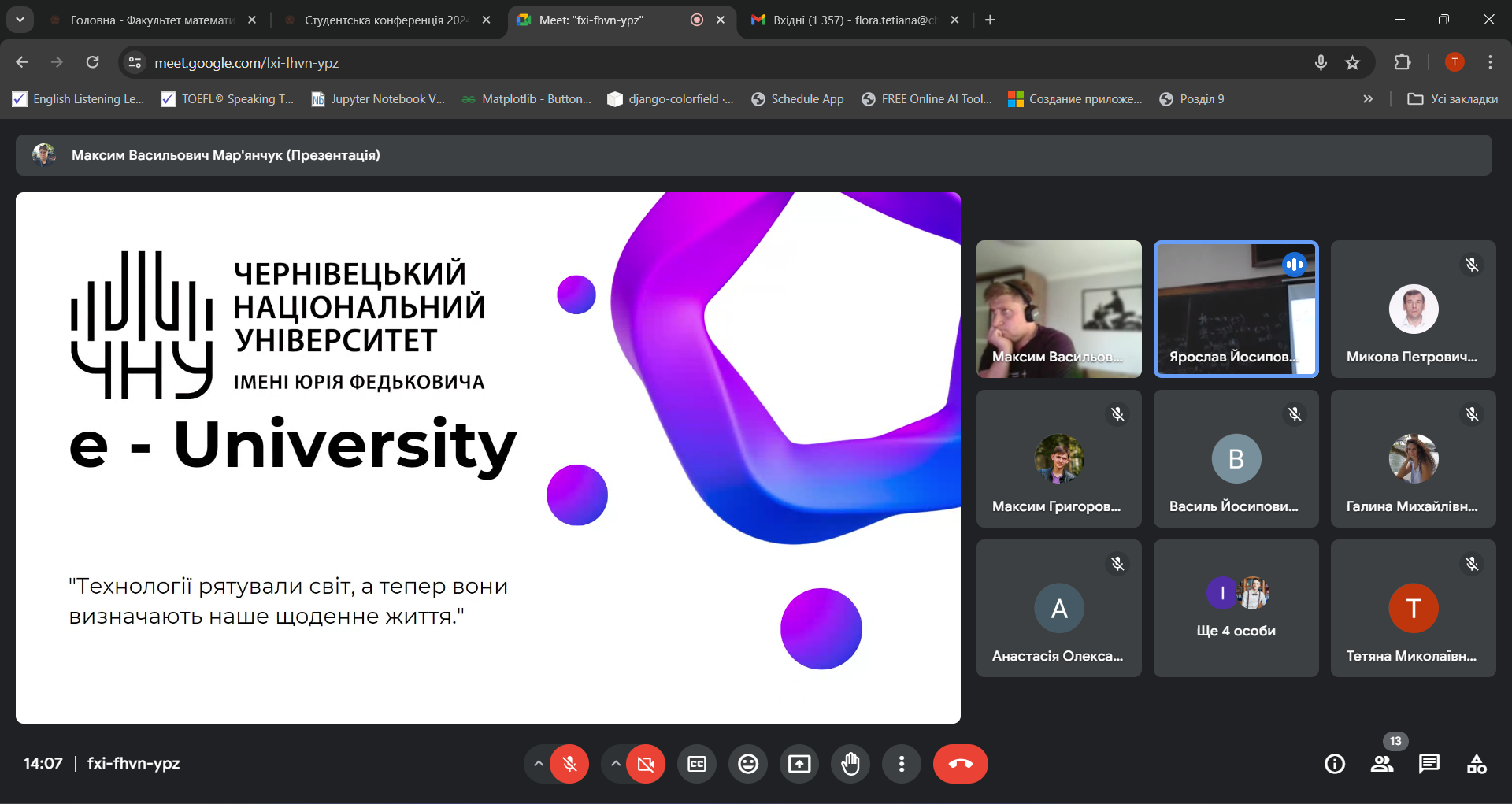Show participants list with 13 badge
This screenshot has height=804, width=1512.
pyautogui.click(x=1382, y=764)
